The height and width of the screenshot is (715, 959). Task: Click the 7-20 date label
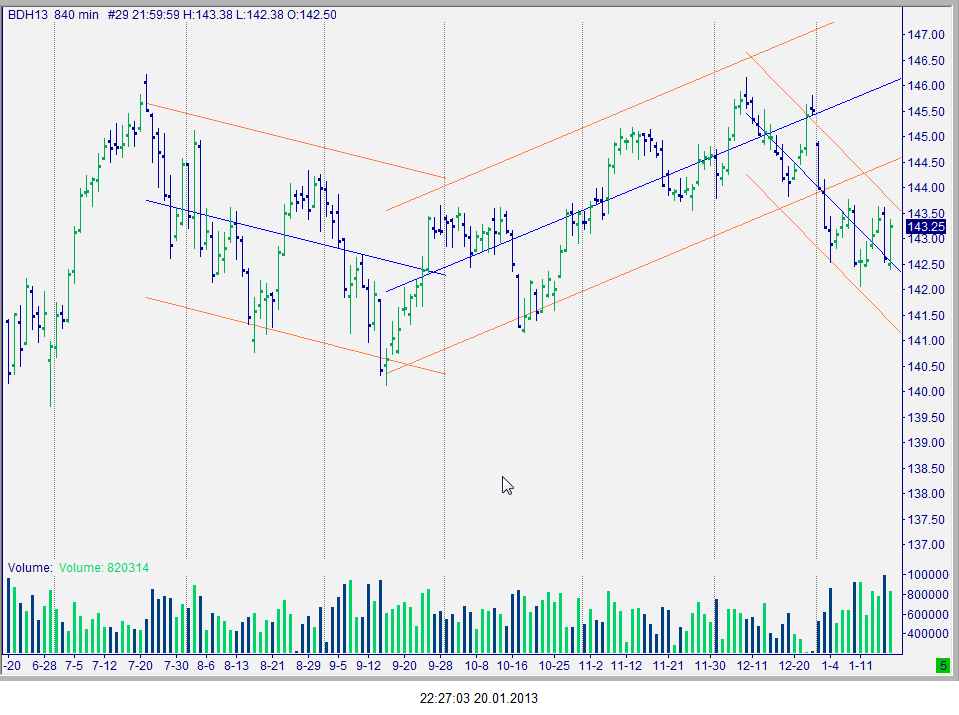point(140,665)
